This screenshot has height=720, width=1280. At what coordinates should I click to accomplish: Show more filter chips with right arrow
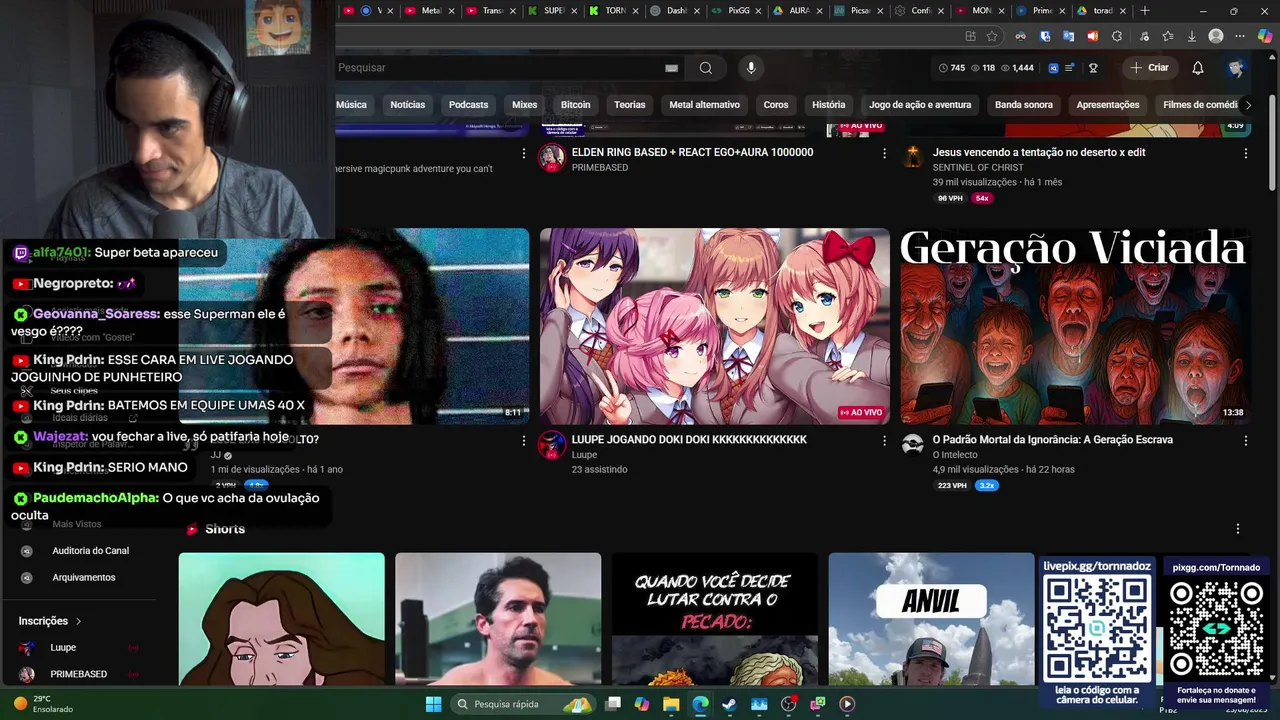point(1247,105)
